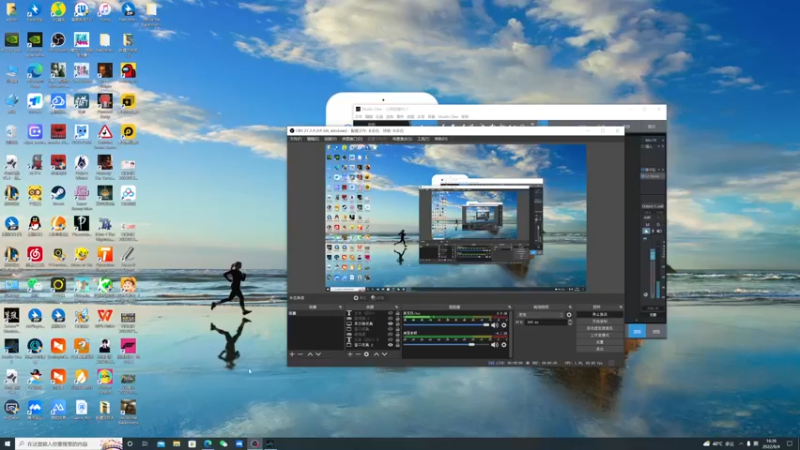Open OBS 场景集合 (Scene Collection) menu
Viewport: 800px width, 450px height.
pyautogui.click(x=402, y=139)
